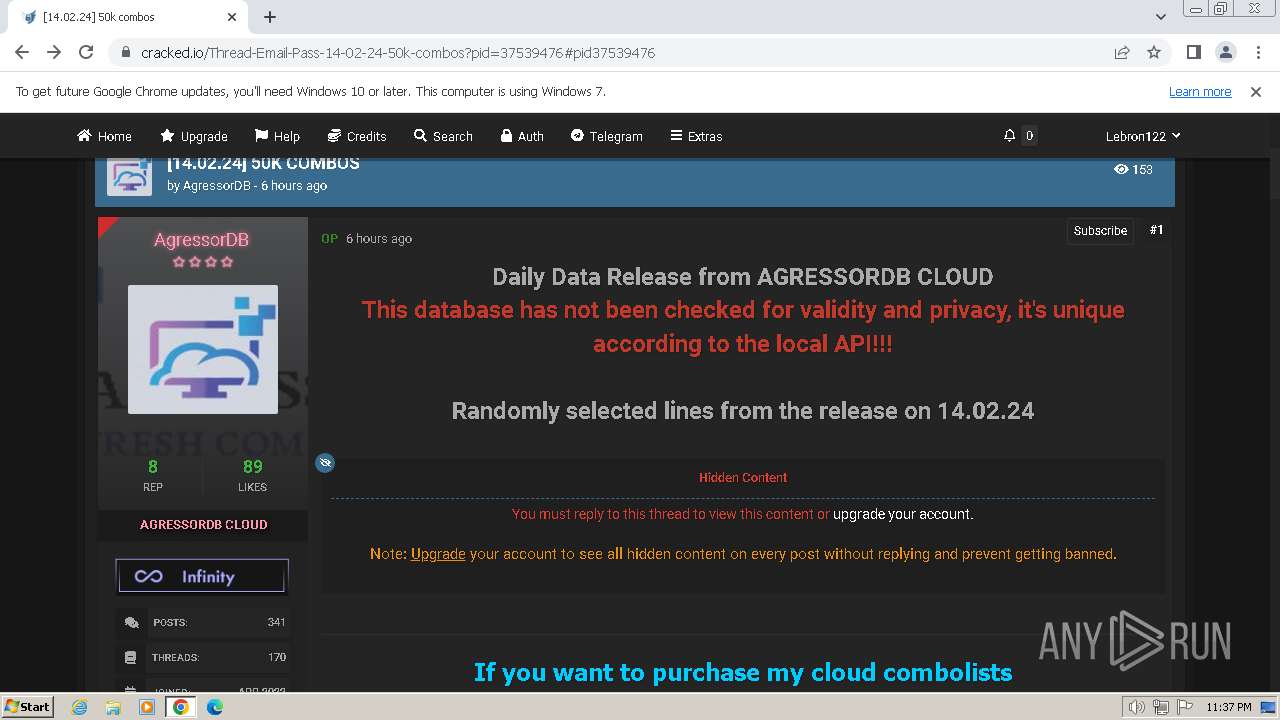Switch to Chrome in taskbar

(181, 707)
